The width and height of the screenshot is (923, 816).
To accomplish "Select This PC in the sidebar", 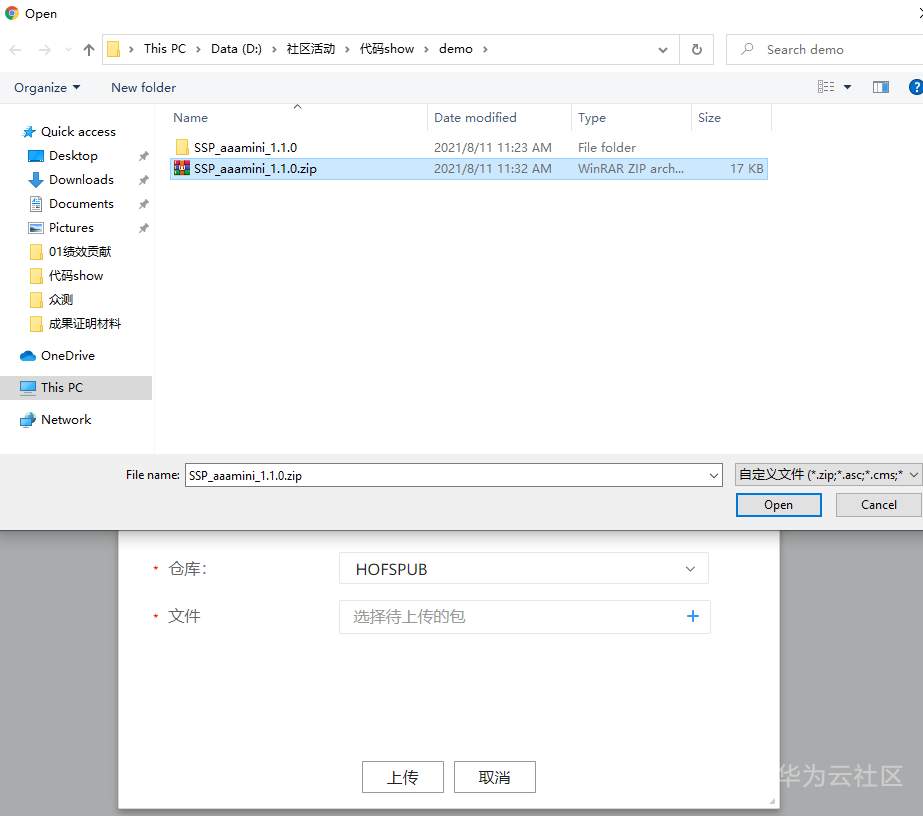I will (x=76, y=387).
